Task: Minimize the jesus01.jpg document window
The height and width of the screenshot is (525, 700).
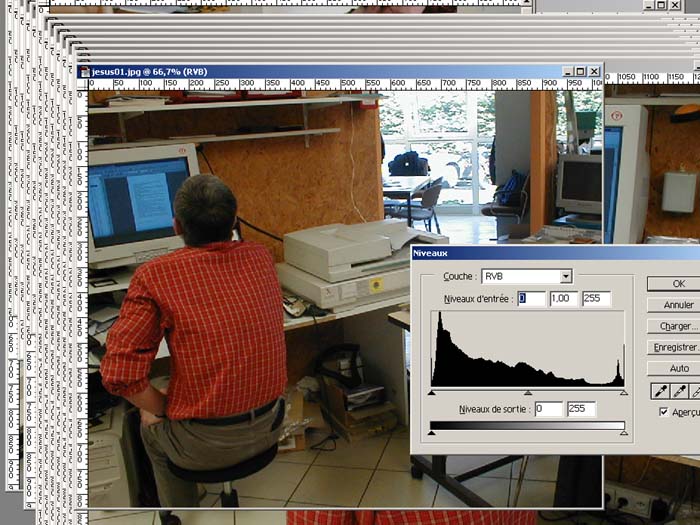Action: 567,71
